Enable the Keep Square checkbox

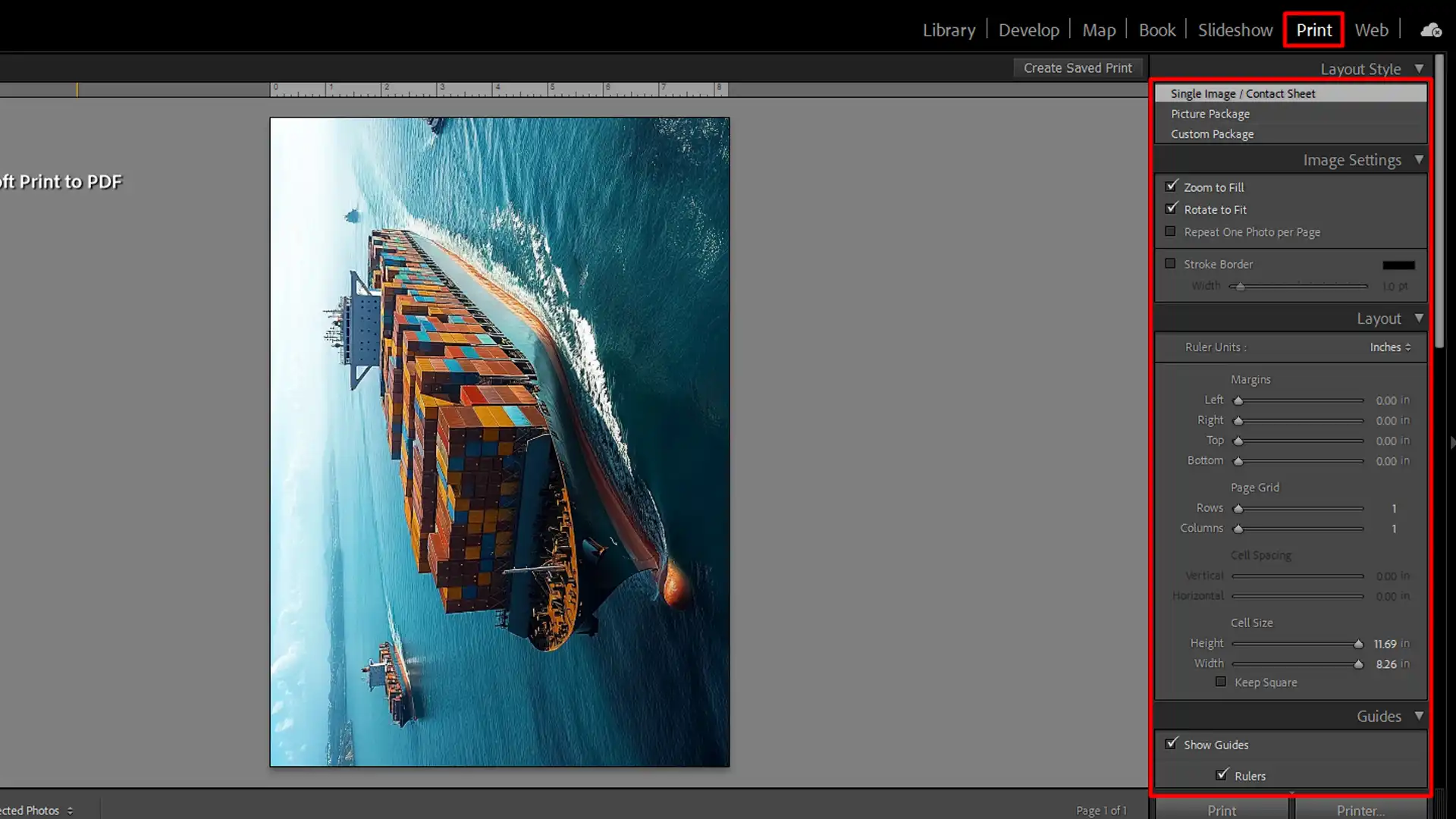point(1221,682)
